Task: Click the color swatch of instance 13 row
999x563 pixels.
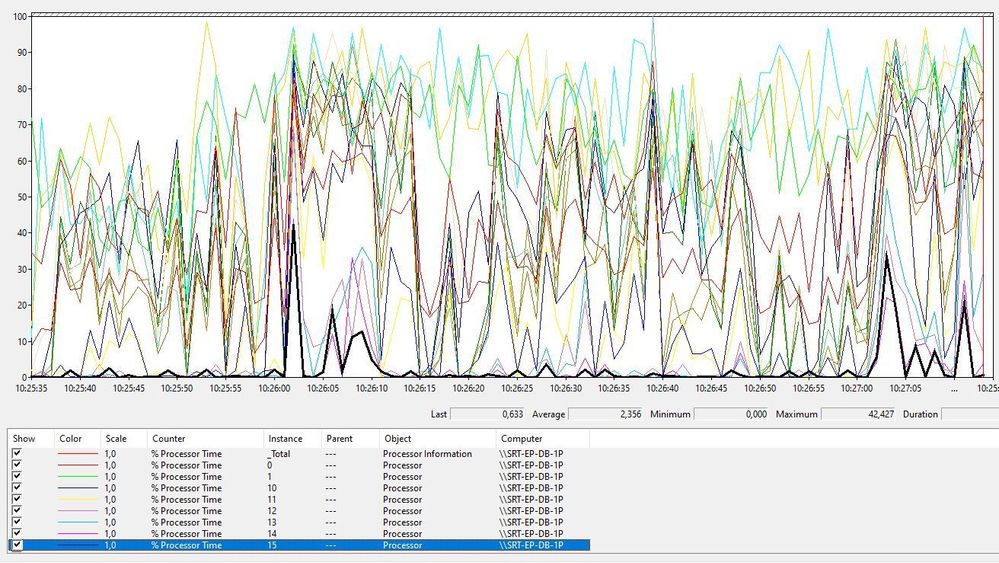Action: coord(78,522)
